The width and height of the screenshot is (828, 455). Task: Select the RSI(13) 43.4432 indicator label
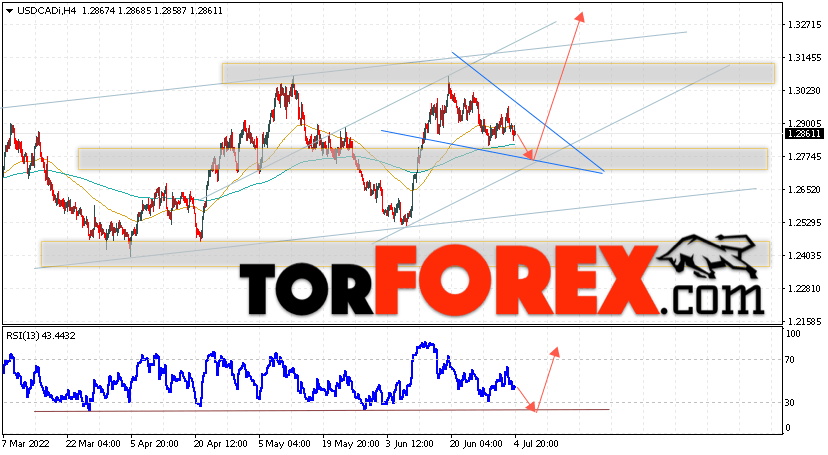pos(41,336)
